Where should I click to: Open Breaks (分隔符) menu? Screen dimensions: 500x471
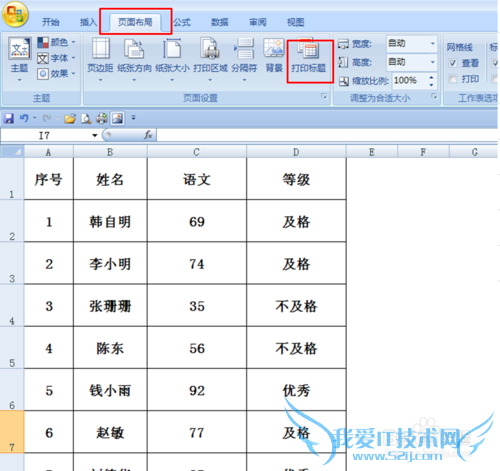coord(244,59)
